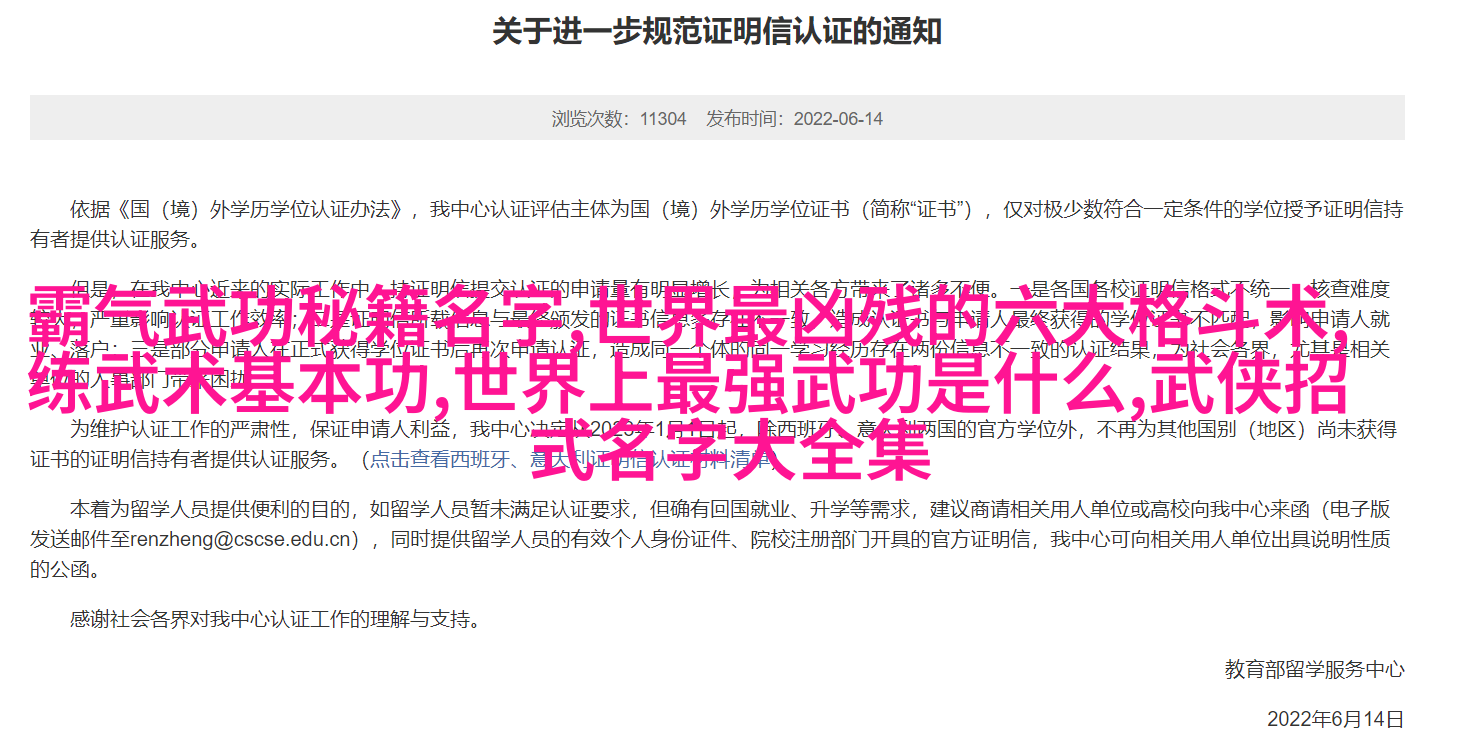Click the line 感谢社会各界对我中心认证工作的理解与支持
This screenshot has width=1459, height=750.
click(275, 619)
